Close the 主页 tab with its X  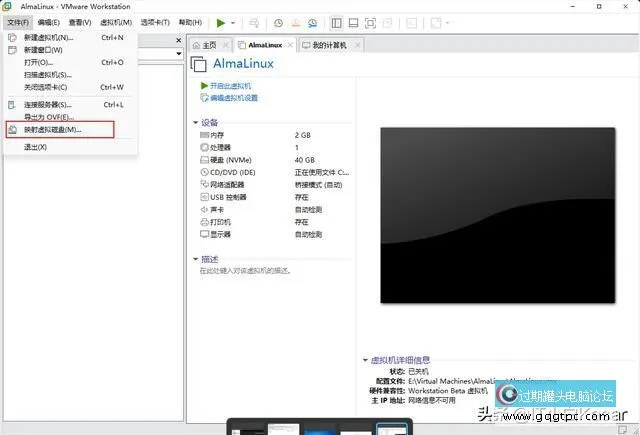coord(226,45)
